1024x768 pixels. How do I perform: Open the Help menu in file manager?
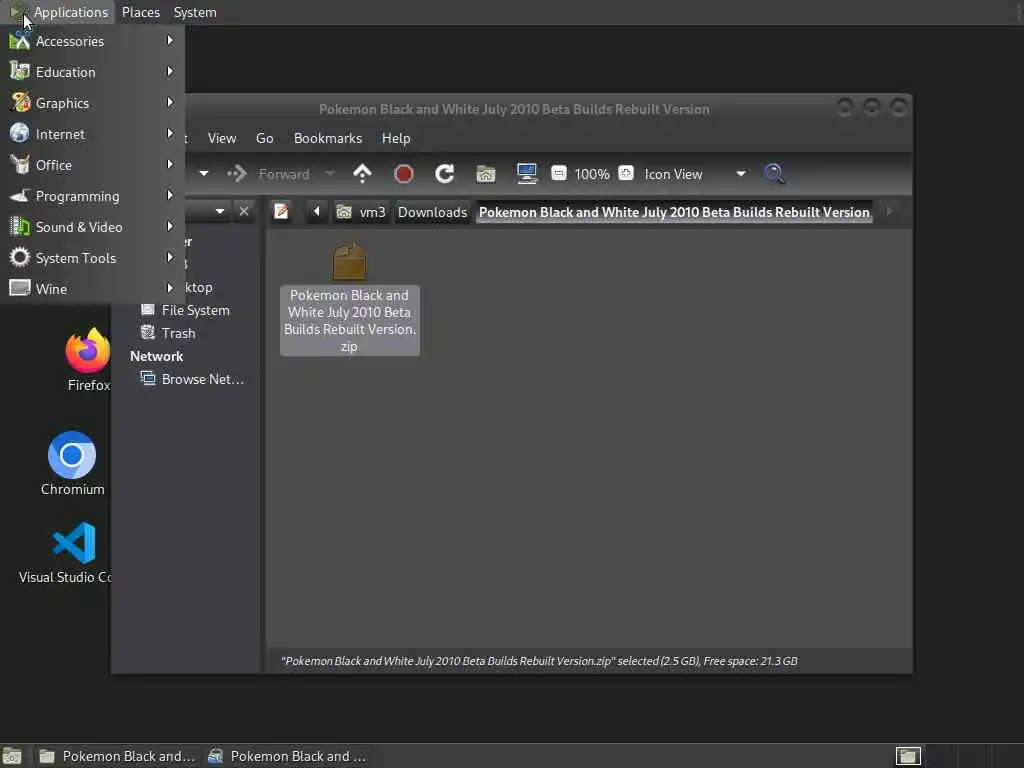point(396,138)
